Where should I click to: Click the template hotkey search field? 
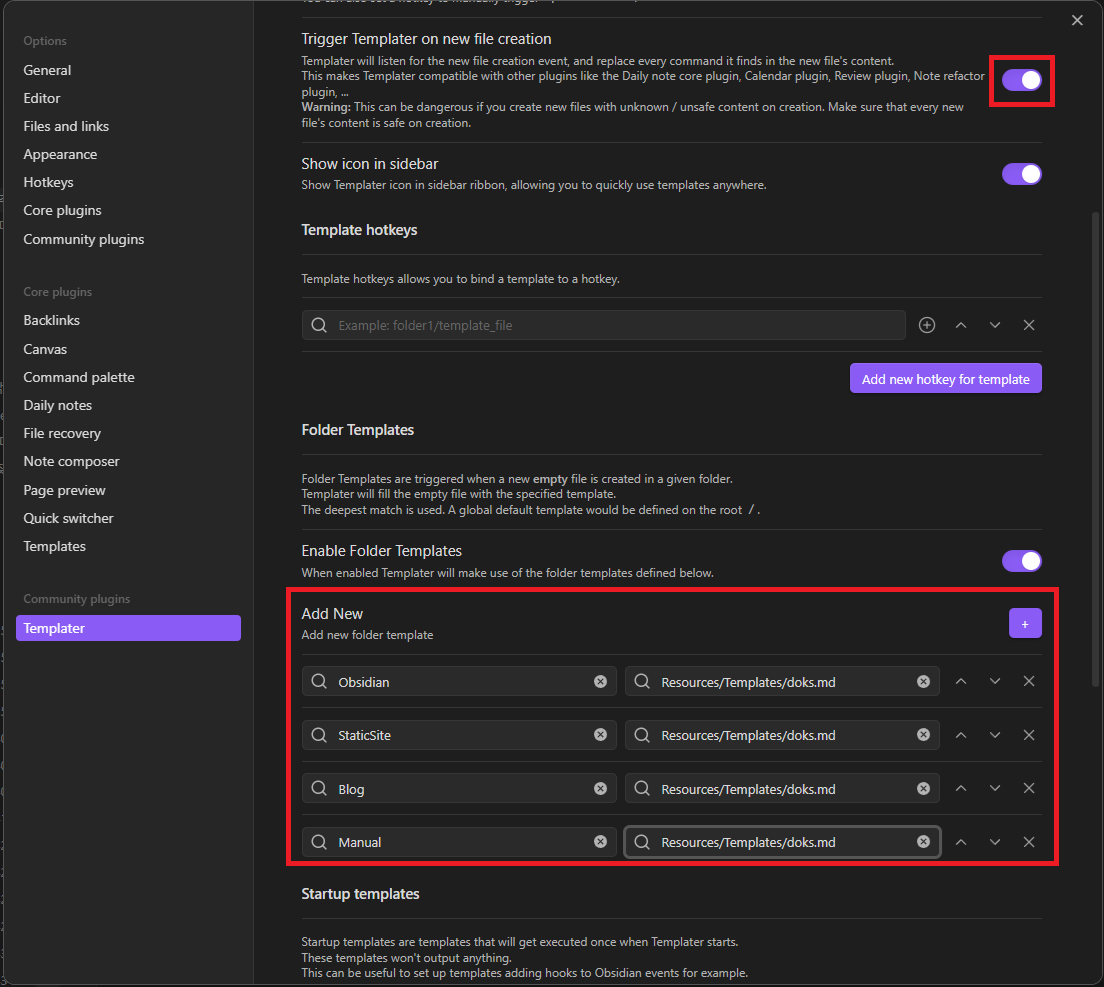(603, 325)
